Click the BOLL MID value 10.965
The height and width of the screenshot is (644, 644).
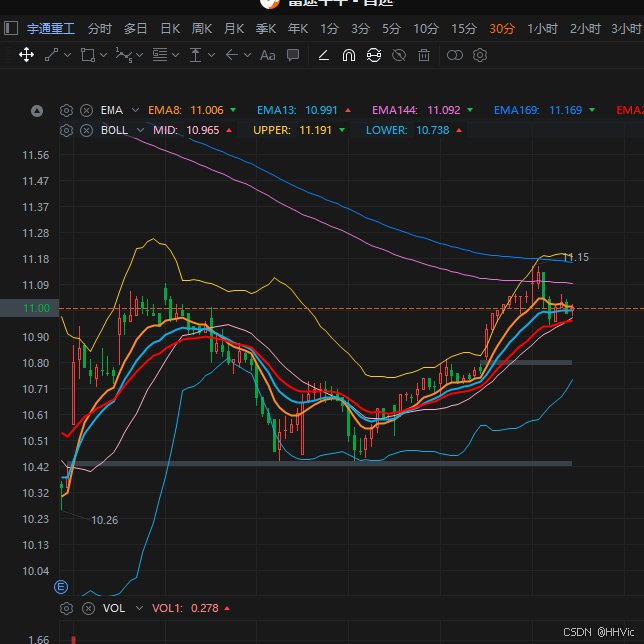203,130
